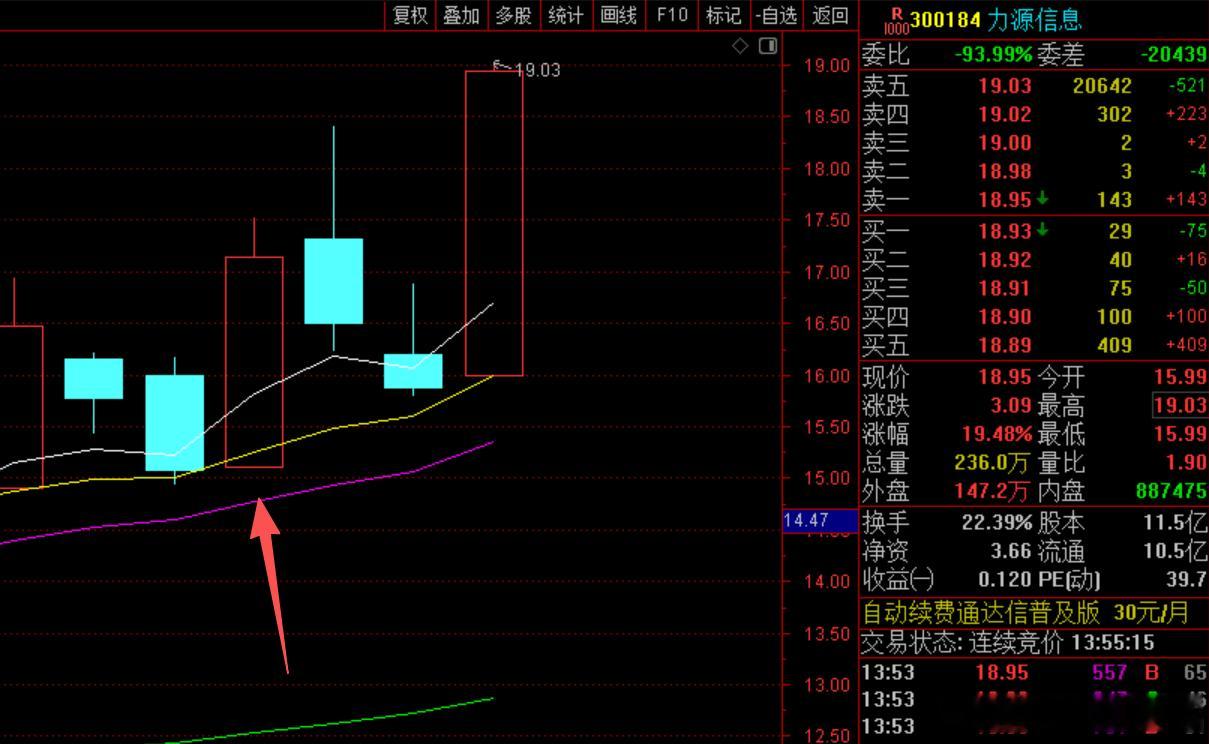The height and width of the screenshot is (744, 1209).
Task: Click the 委比 value -93.99%
Action: pyautogui.click(x=992, y=55)
